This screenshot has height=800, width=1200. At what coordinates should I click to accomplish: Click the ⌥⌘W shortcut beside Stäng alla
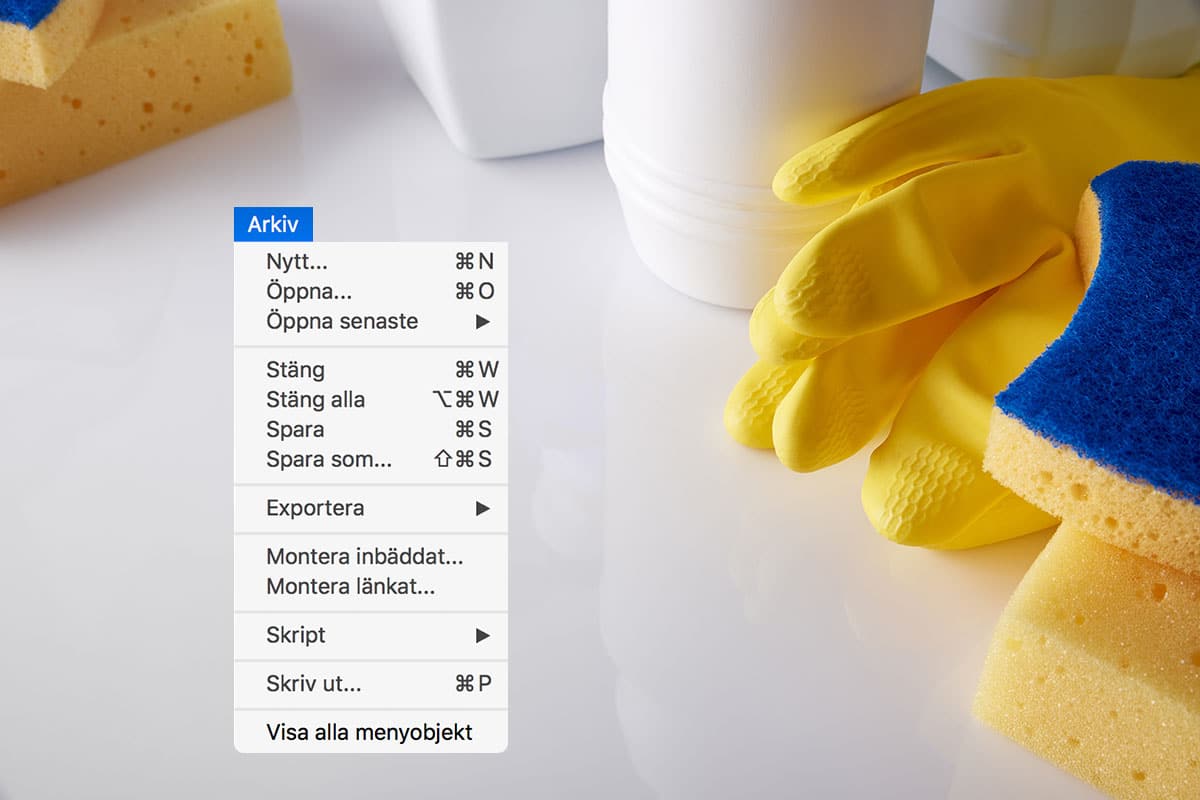[x=465, y=400]
